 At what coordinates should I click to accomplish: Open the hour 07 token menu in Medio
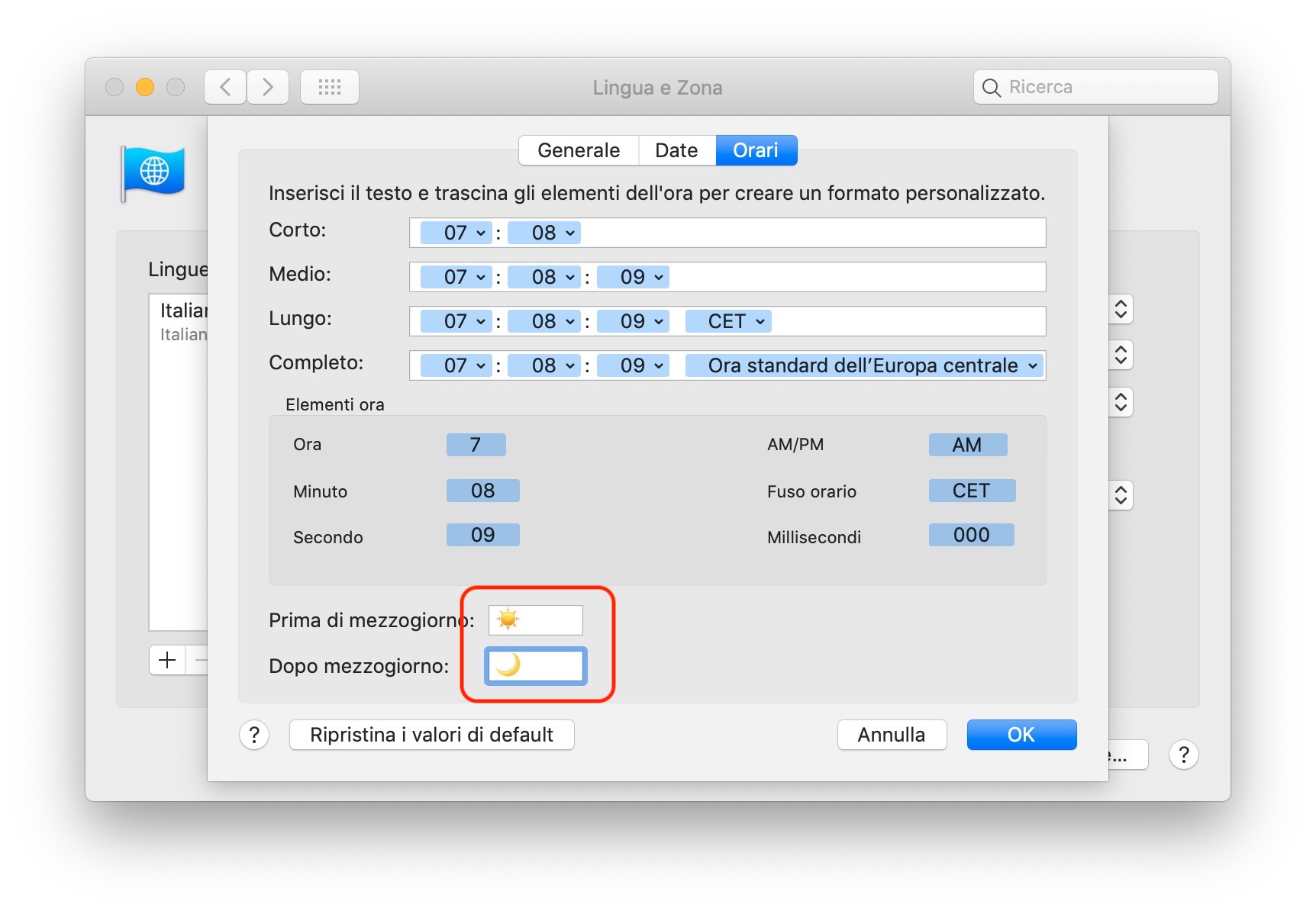point(456,277)
